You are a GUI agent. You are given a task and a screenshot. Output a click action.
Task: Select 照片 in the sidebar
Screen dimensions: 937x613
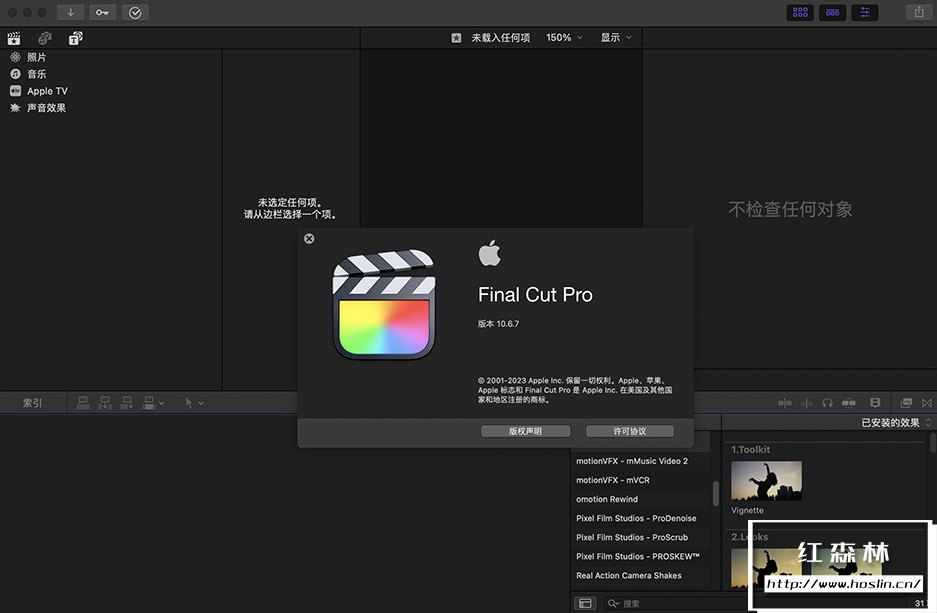[x=36, y=57]
